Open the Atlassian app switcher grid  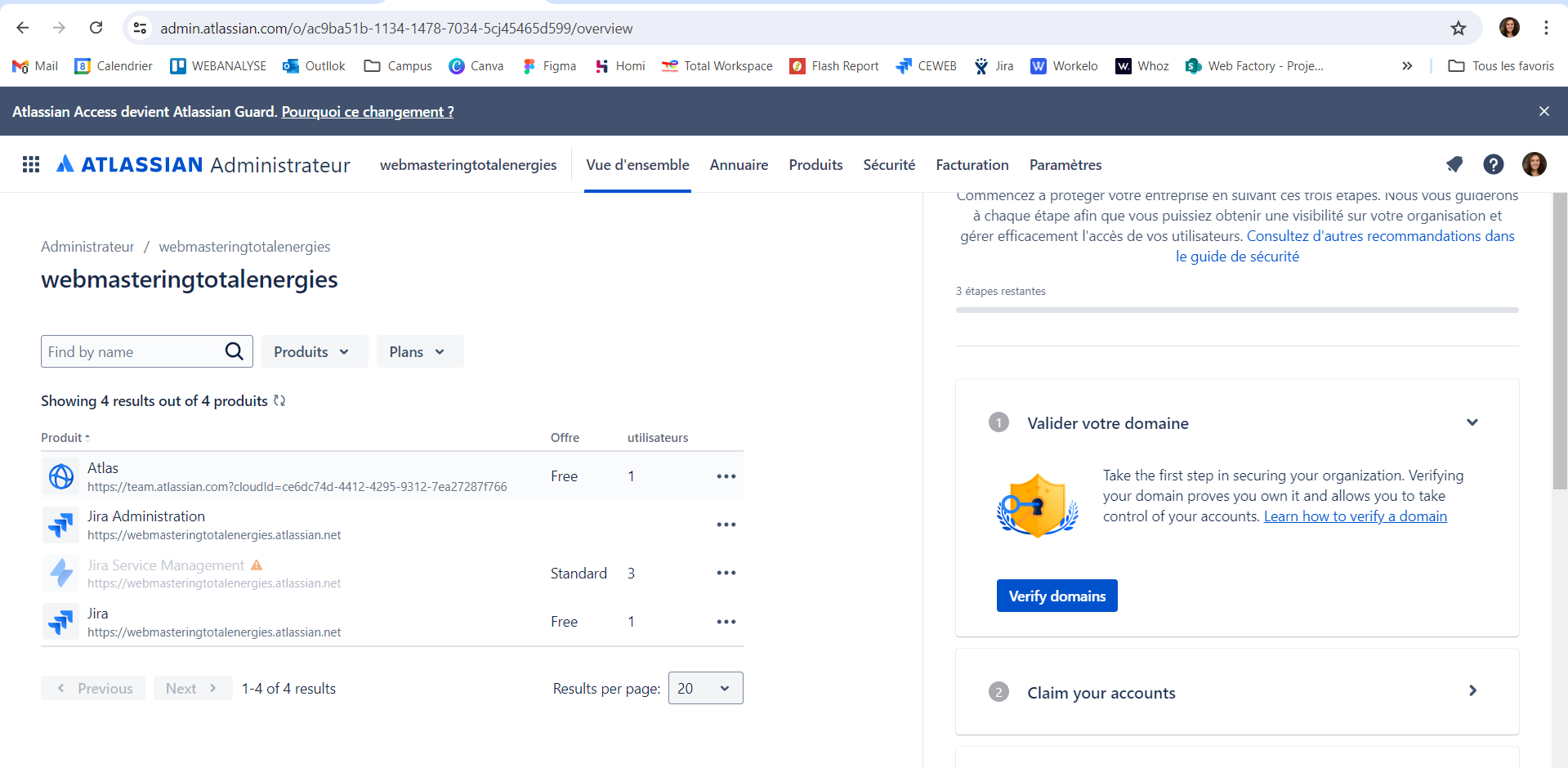point(30,164)
